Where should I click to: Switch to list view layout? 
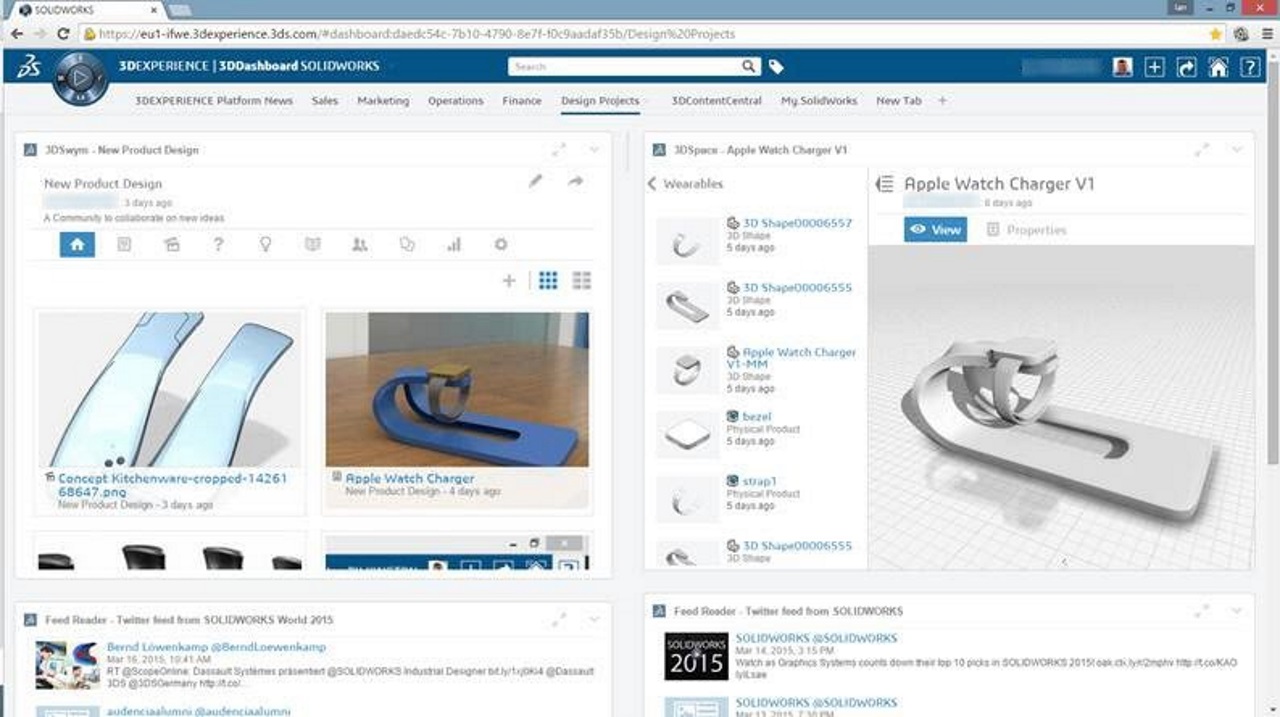(x=581, y=281)
